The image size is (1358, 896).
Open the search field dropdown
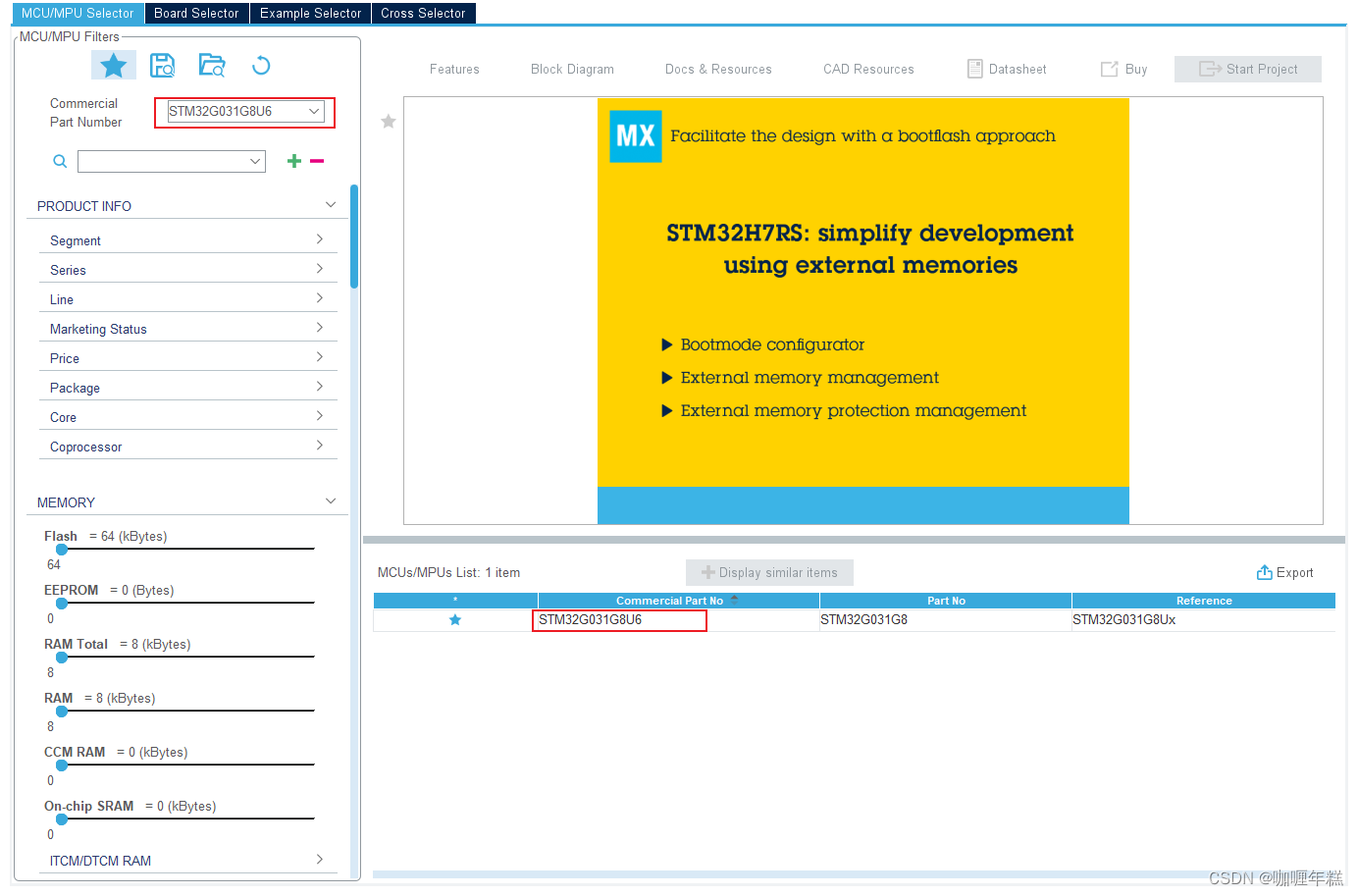[255, 161]
